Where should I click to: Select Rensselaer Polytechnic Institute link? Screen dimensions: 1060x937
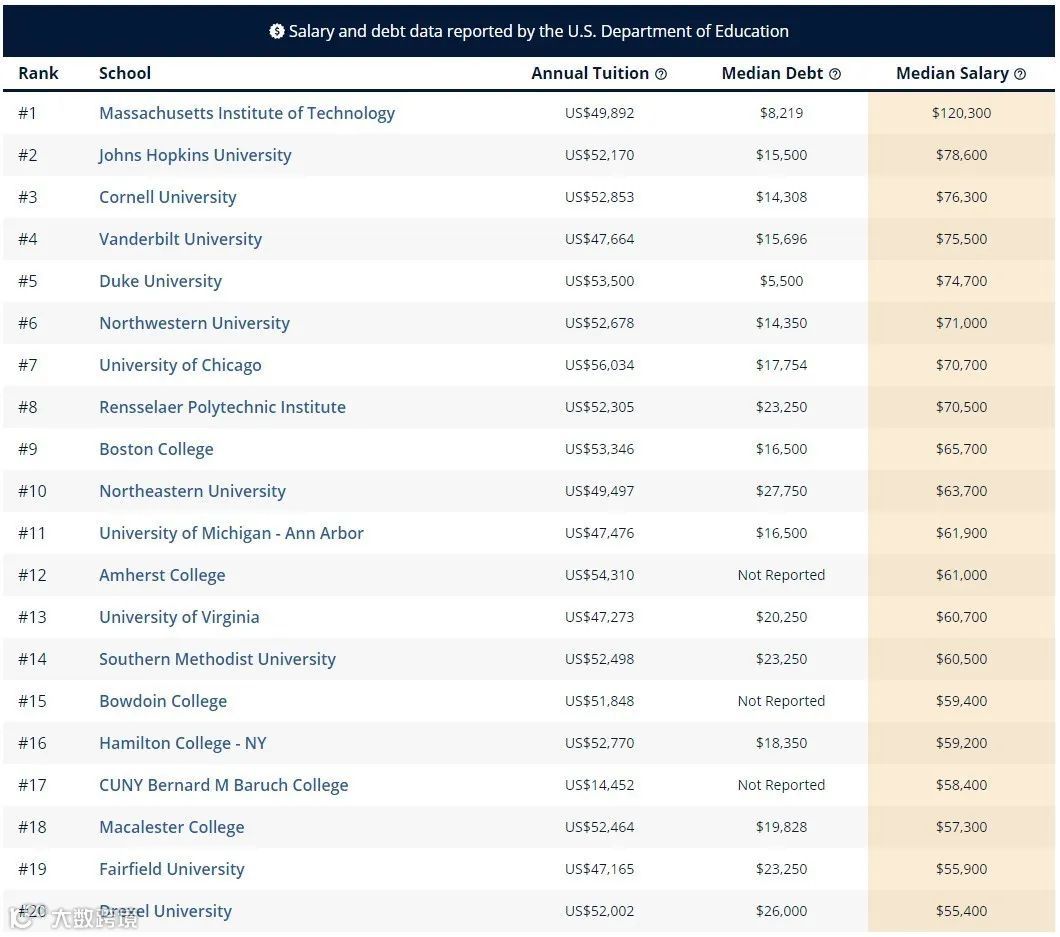pos(222,407)
